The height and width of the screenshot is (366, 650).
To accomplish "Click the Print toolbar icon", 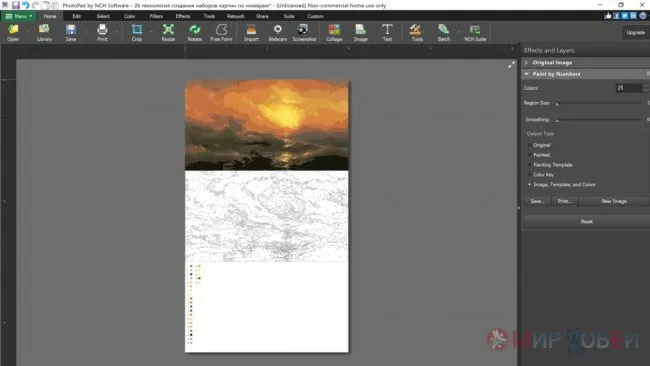I will coord(102,32).
